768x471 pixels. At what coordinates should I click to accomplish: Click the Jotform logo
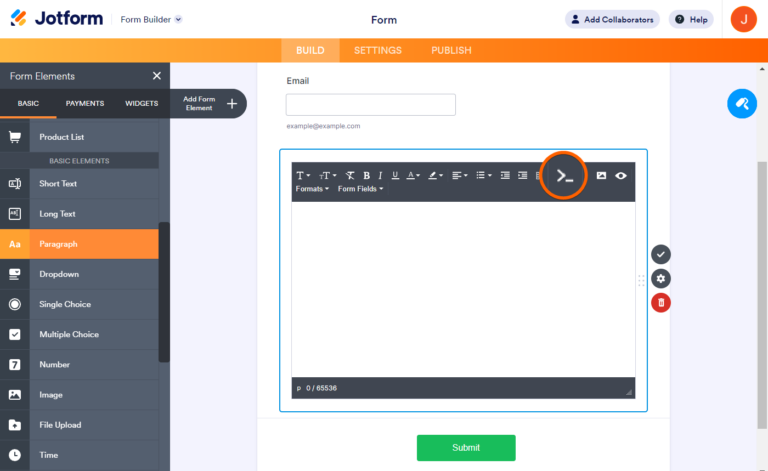tap(57, 19)
